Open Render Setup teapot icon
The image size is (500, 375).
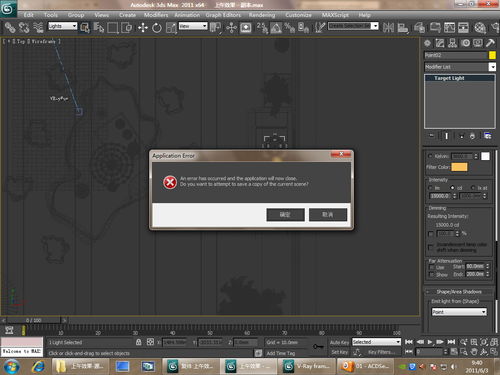click(x=495, y=27)
